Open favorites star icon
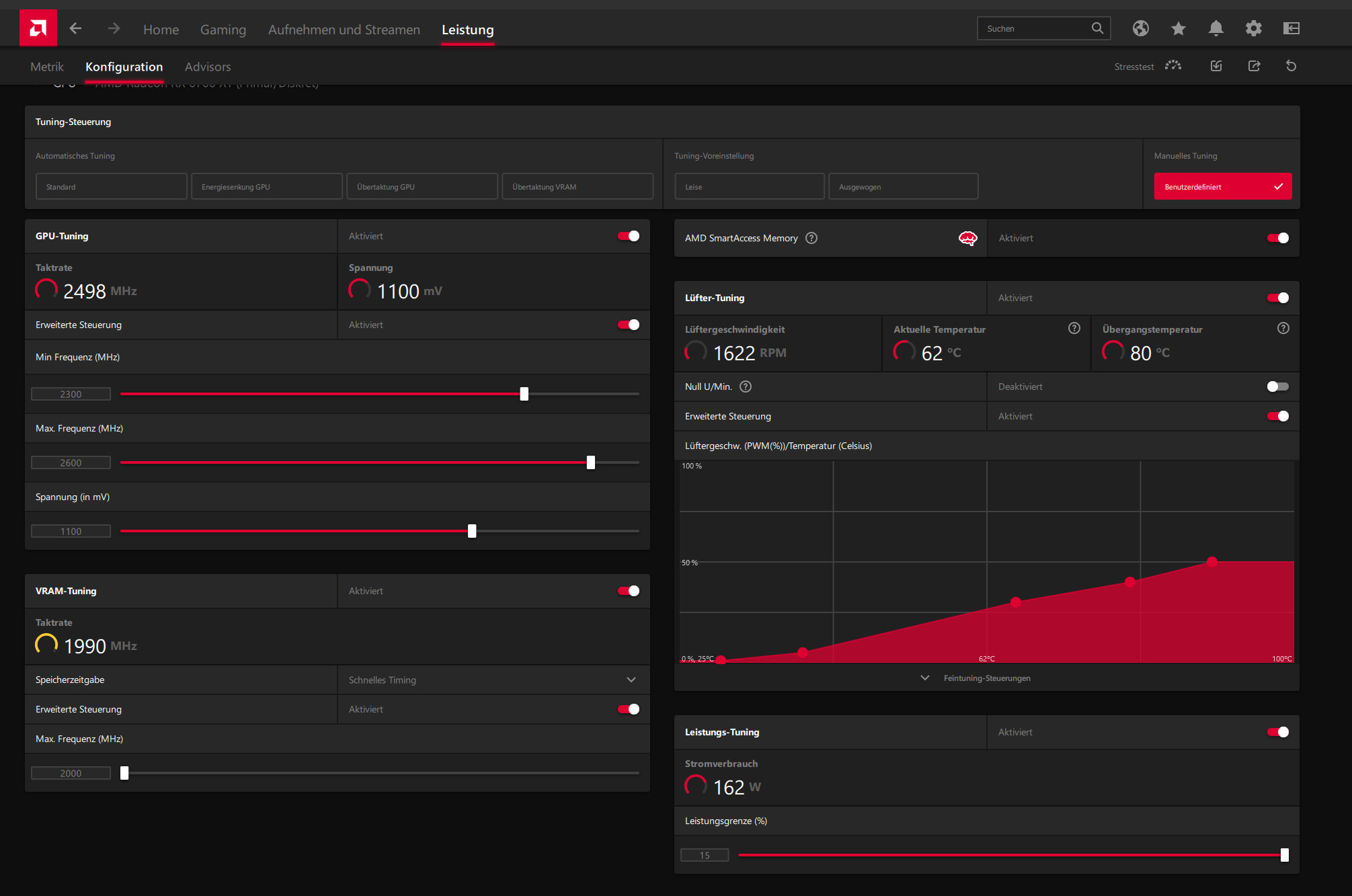Screen dimensions: 1352x896 click(1178, 28)
